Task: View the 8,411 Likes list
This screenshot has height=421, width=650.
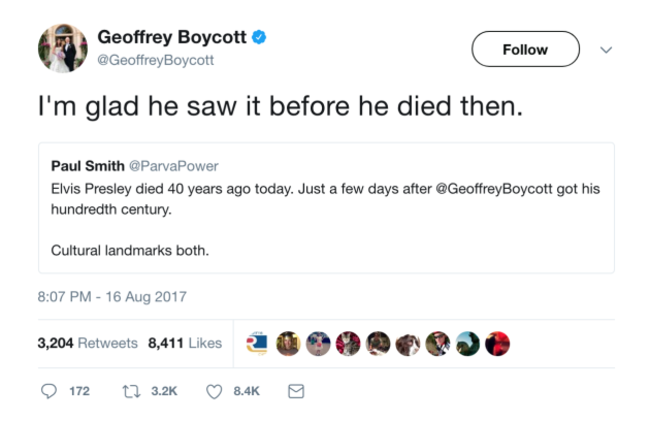Action: [x=185, y=343]
